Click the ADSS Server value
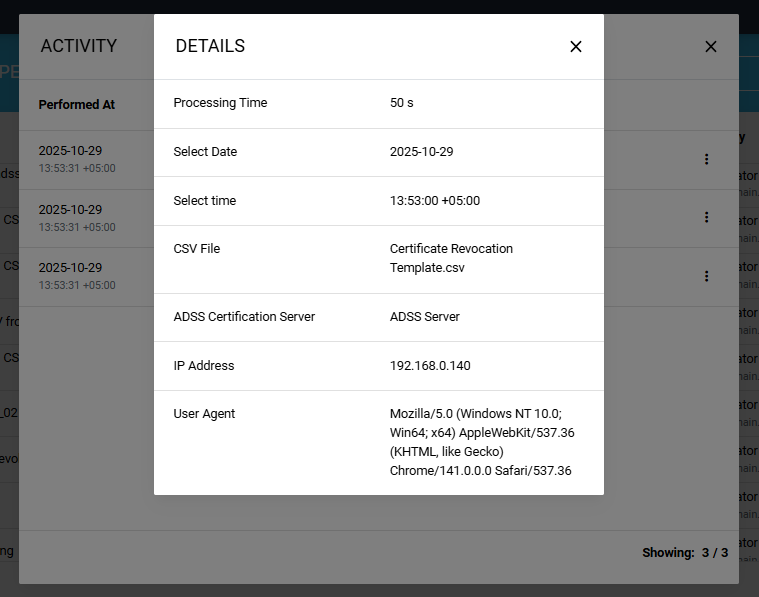The image size is (759, 597). click(424, 317)
